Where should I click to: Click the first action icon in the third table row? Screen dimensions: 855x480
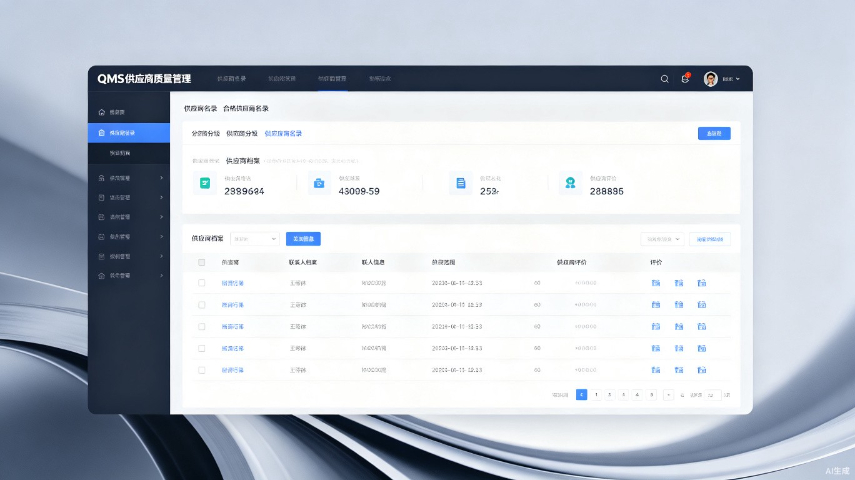[656, 326]
